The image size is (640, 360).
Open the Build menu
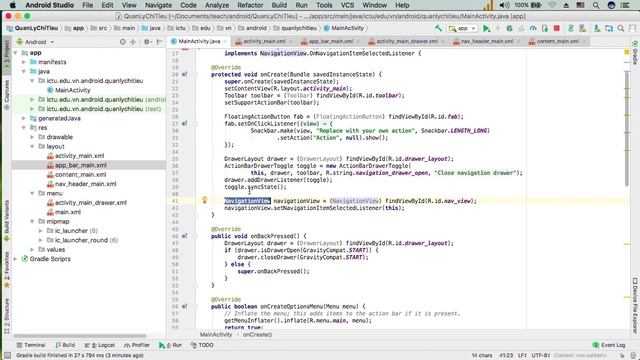coord(279,5)
